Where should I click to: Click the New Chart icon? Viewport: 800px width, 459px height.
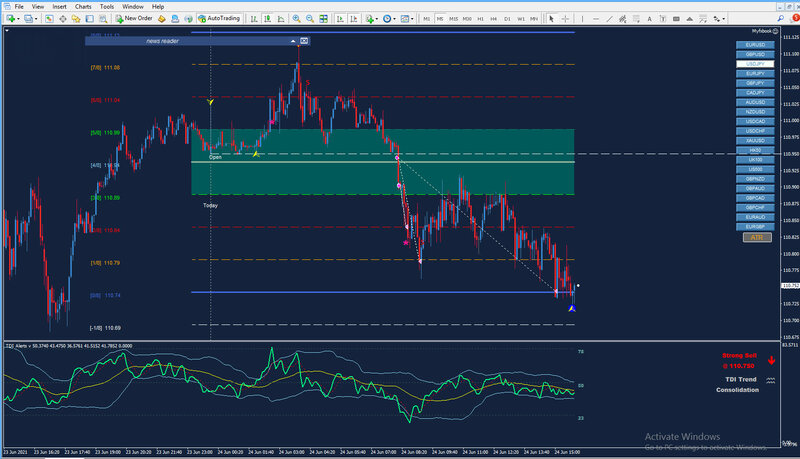pos(11,19)
